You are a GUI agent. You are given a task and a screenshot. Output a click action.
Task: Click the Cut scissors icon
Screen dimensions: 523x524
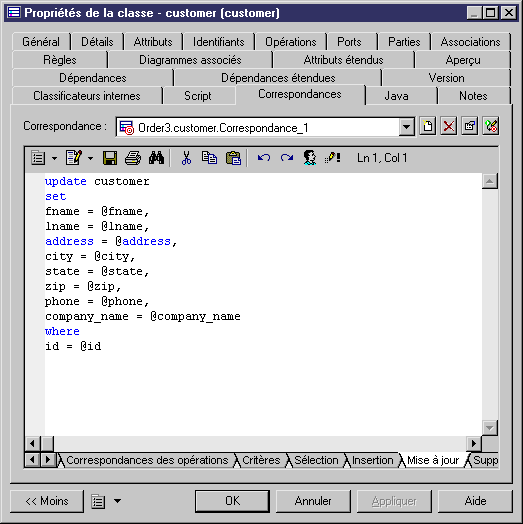pyautogui.click(x=186, y=158)
